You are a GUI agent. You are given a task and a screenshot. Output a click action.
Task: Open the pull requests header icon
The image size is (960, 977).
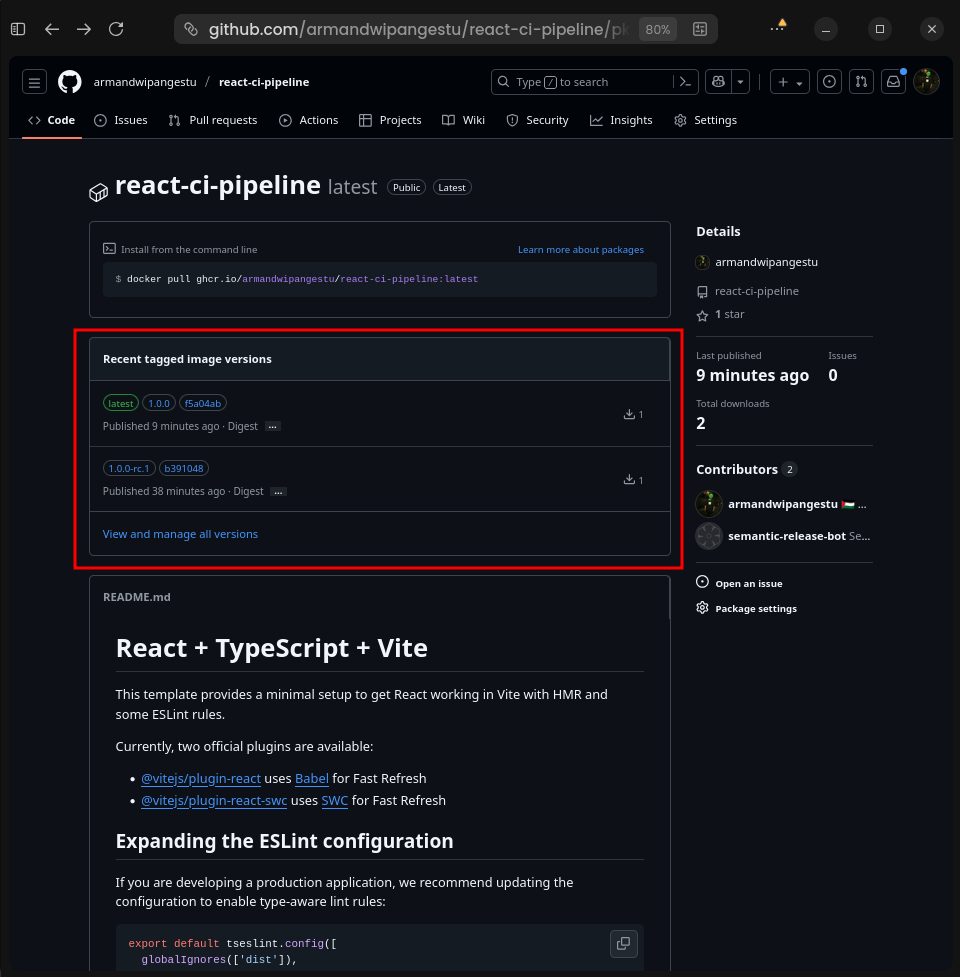click(x=861, y=82)
